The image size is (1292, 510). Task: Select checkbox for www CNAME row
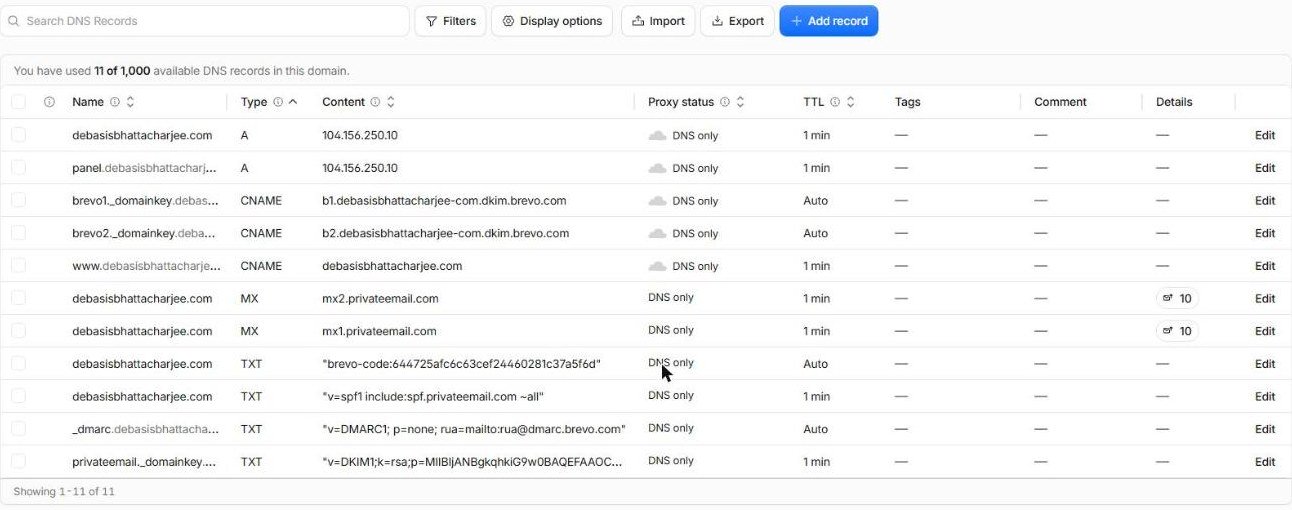point(19,266)
